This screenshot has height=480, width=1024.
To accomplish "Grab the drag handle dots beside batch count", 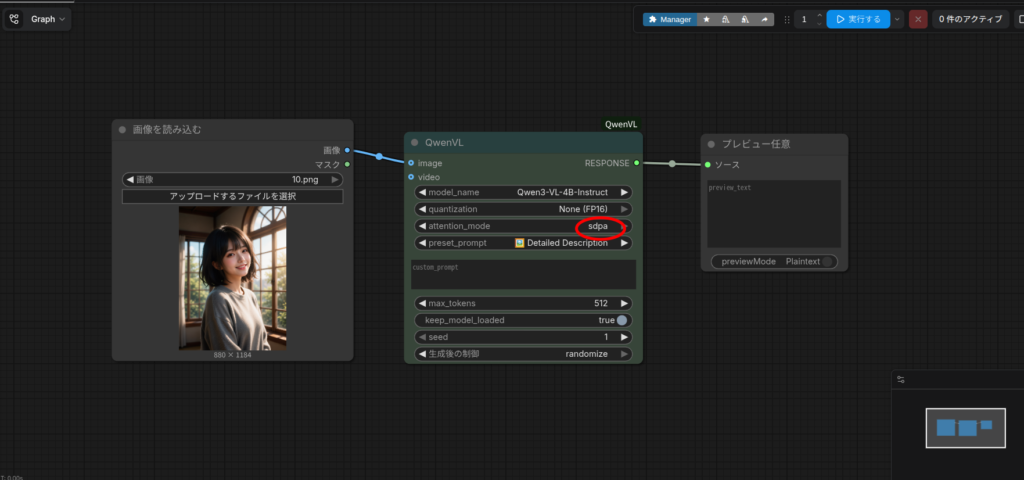I will [787, 19].
